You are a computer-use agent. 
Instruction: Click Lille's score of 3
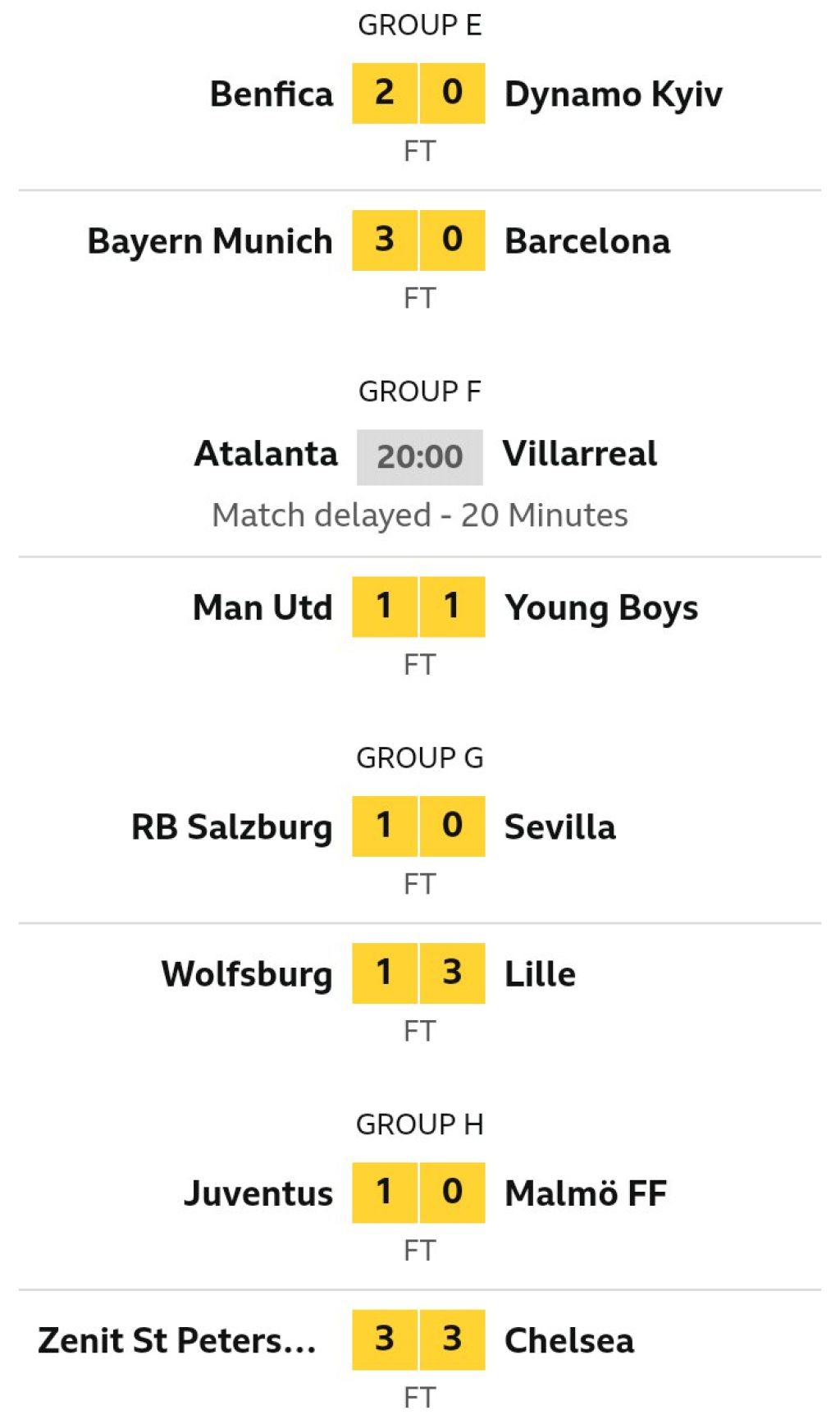tap(453, 973)
